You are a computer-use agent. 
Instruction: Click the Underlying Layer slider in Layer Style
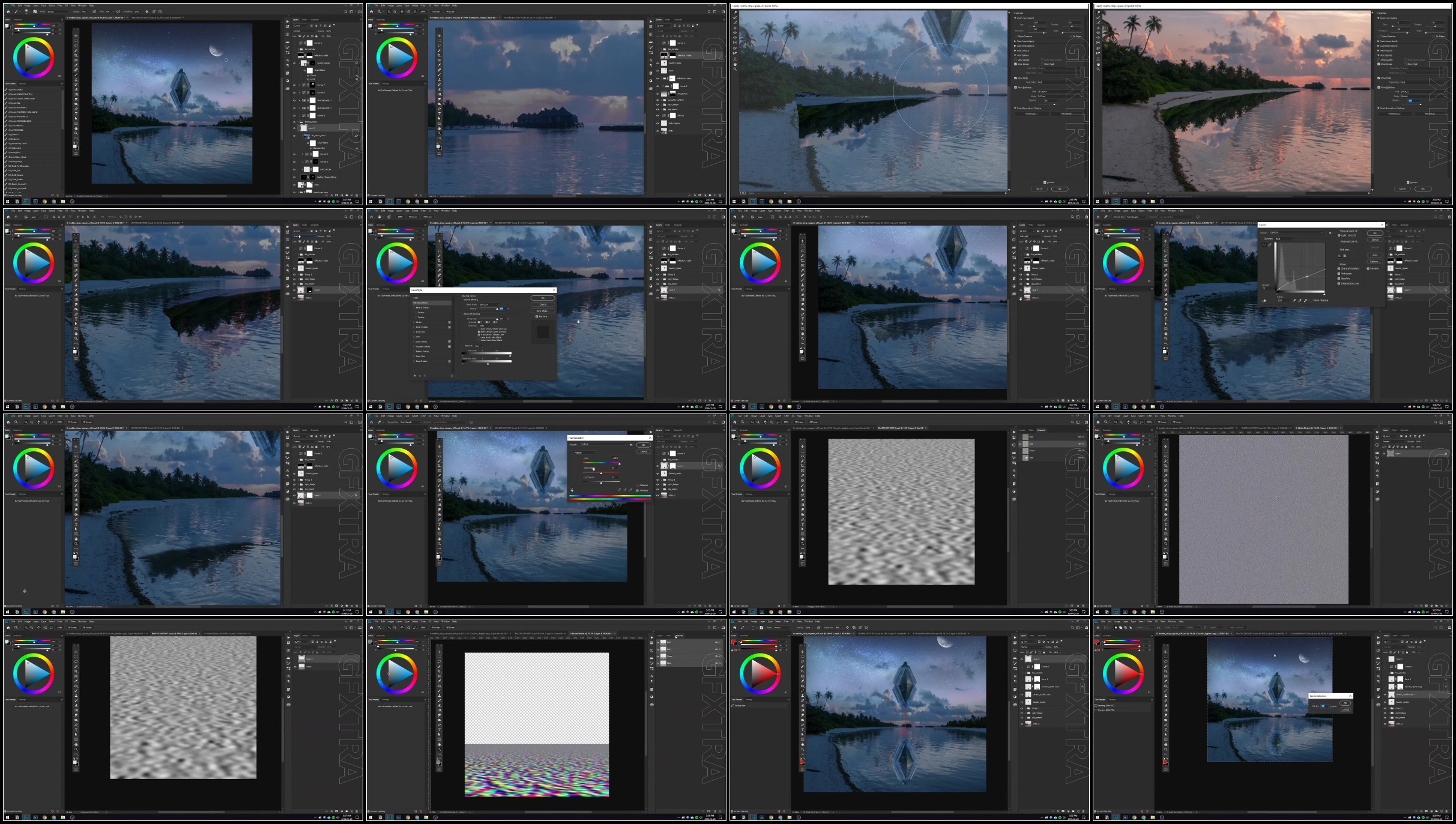(486, 361)
